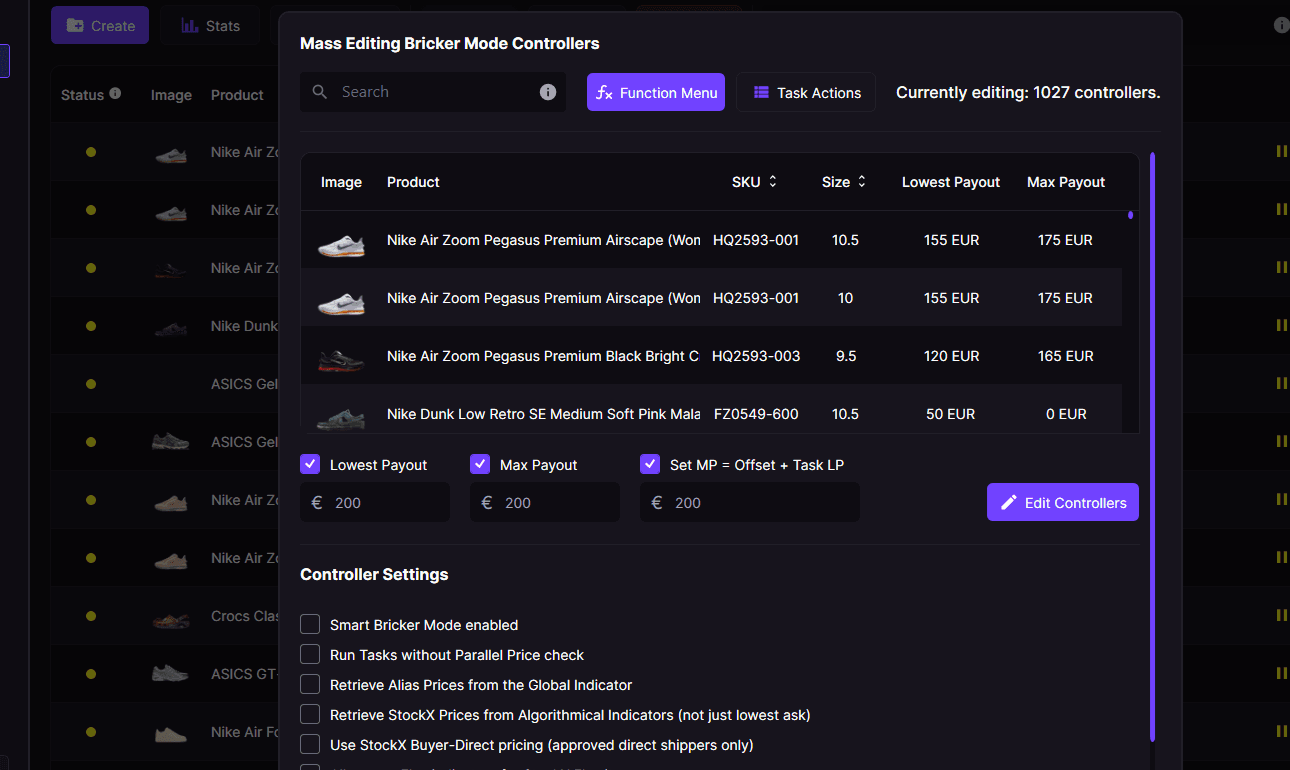
Task: Click the Search input field
Action: [433, 92]
